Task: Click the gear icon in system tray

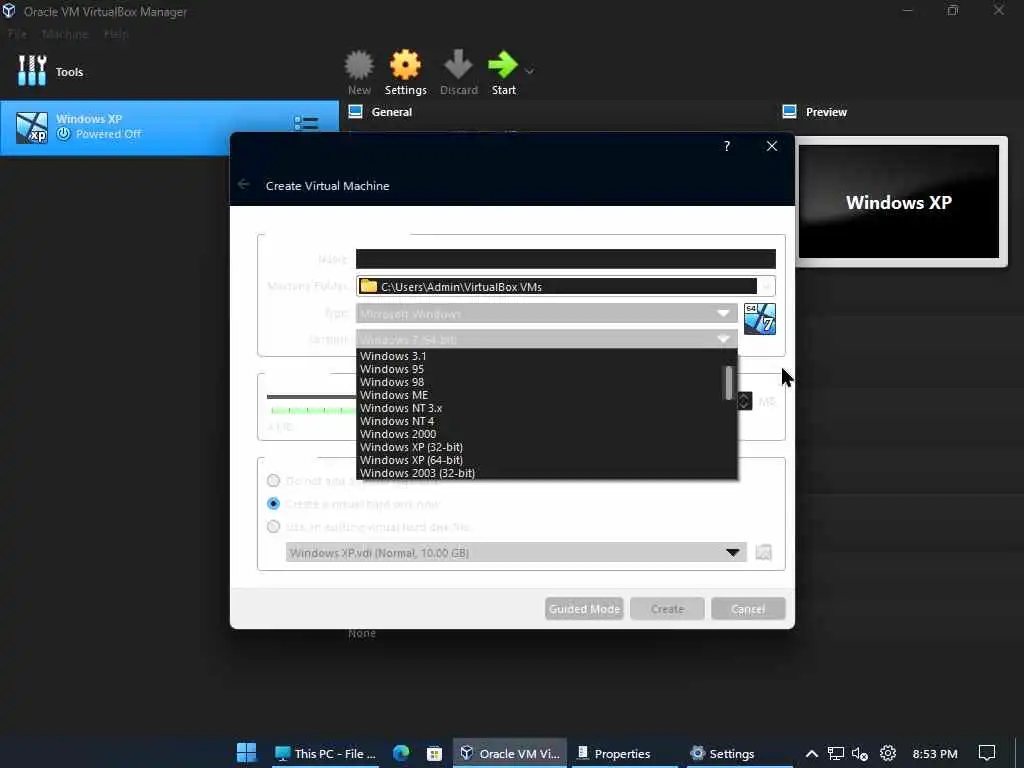Action: click(x=888, y=753)
